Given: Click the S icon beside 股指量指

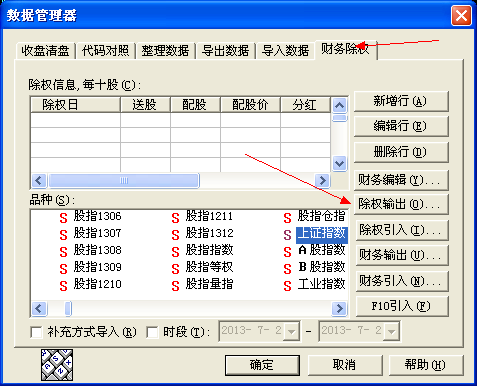Looking at the screenshot, I should (175, 286).
